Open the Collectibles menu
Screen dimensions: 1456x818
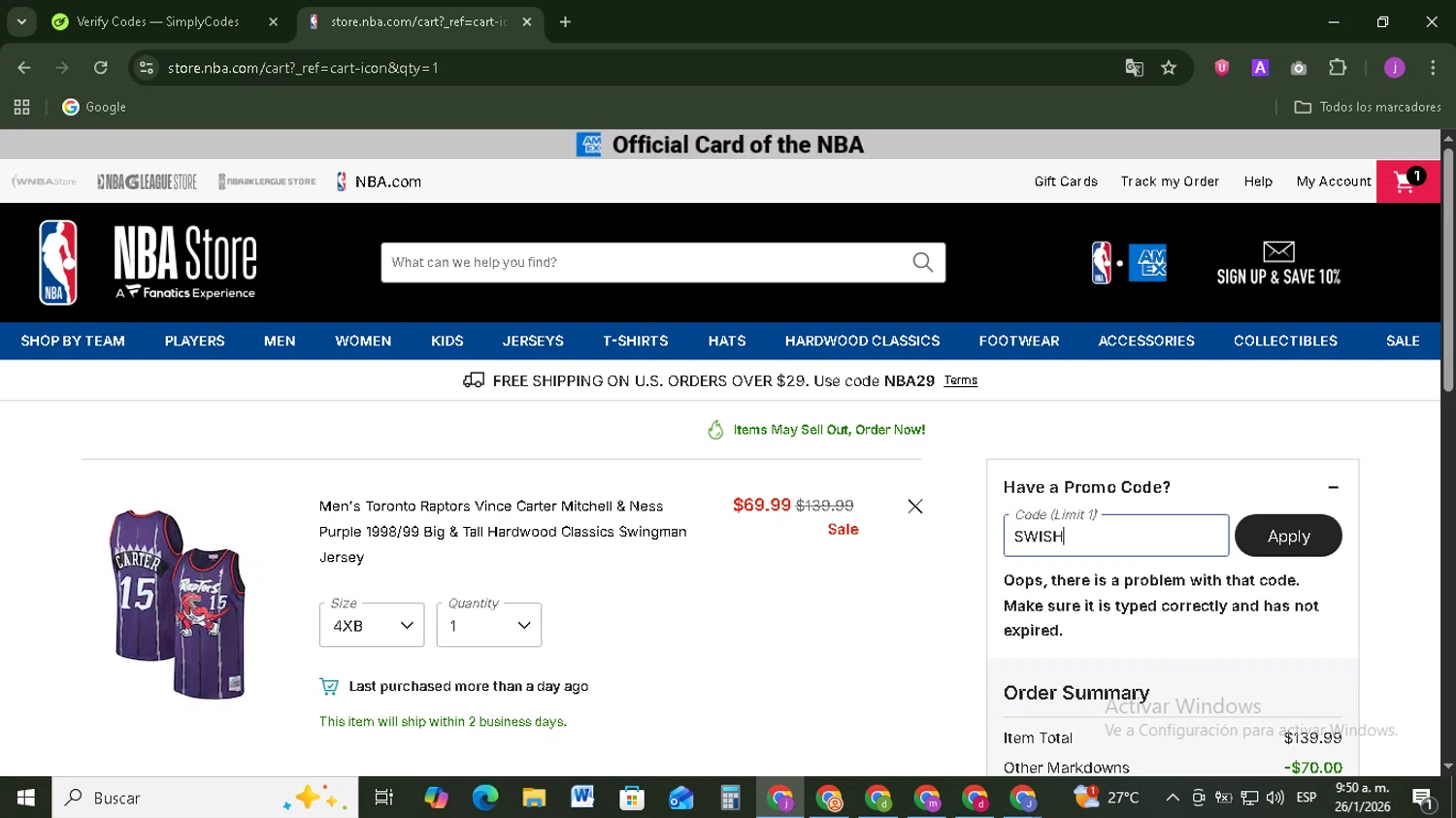click(x=1285, y=342)
